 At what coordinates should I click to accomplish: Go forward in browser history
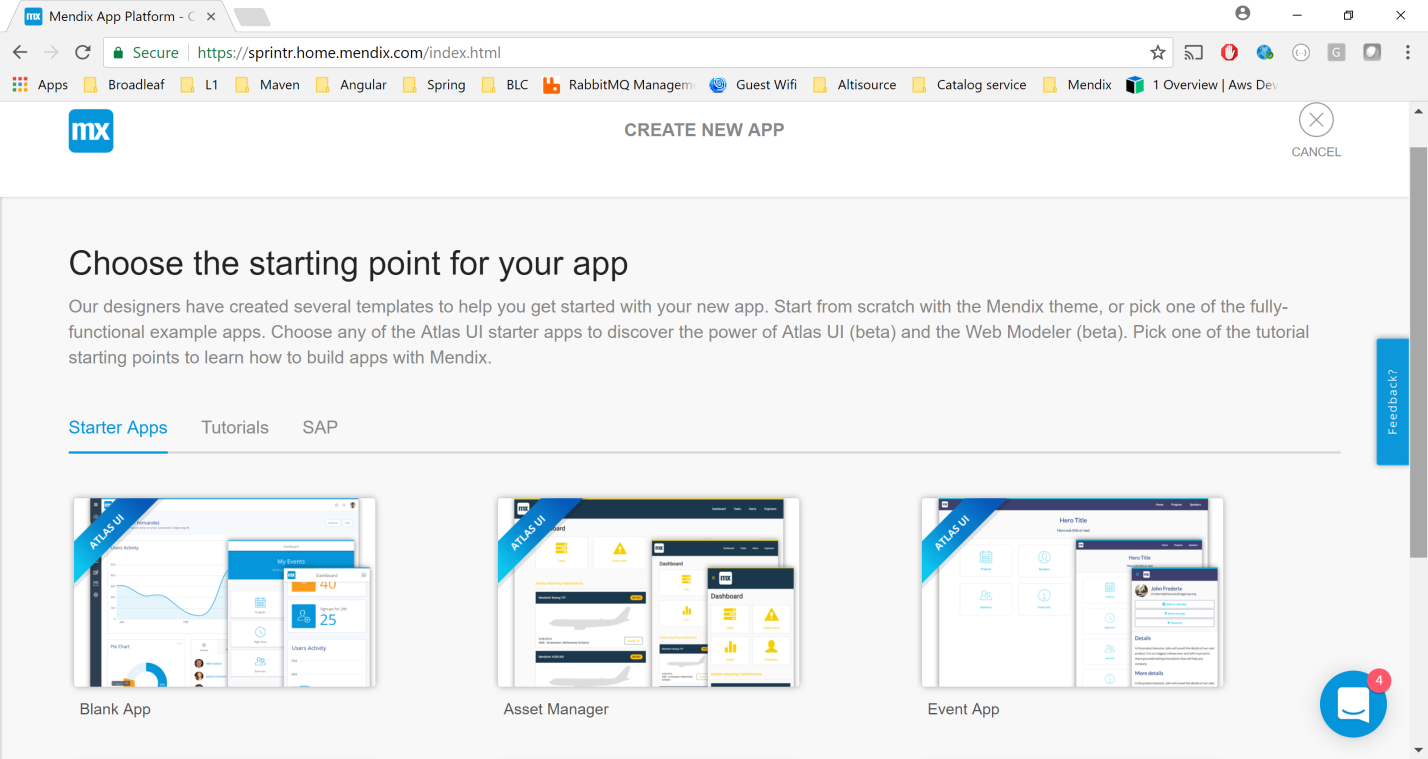tap(51, 53)
